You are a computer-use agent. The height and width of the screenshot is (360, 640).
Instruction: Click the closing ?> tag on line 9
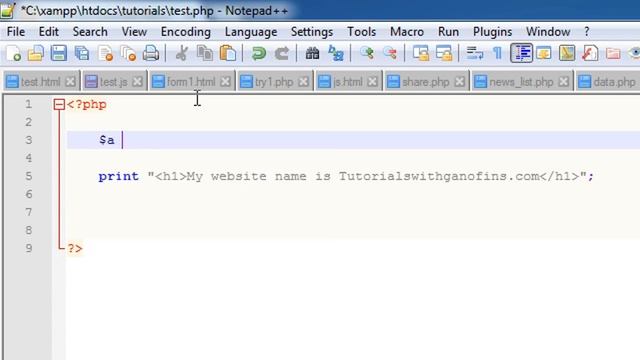[75, 248]
